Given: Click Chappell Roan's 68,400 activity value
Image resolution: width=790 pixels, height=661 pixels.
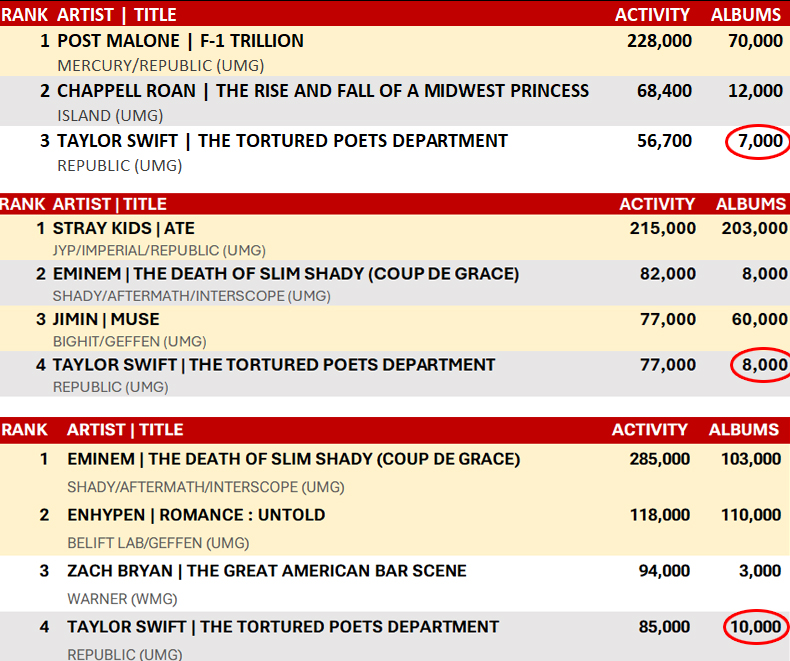Looking at the screenshot, I should tap(665, 91).
